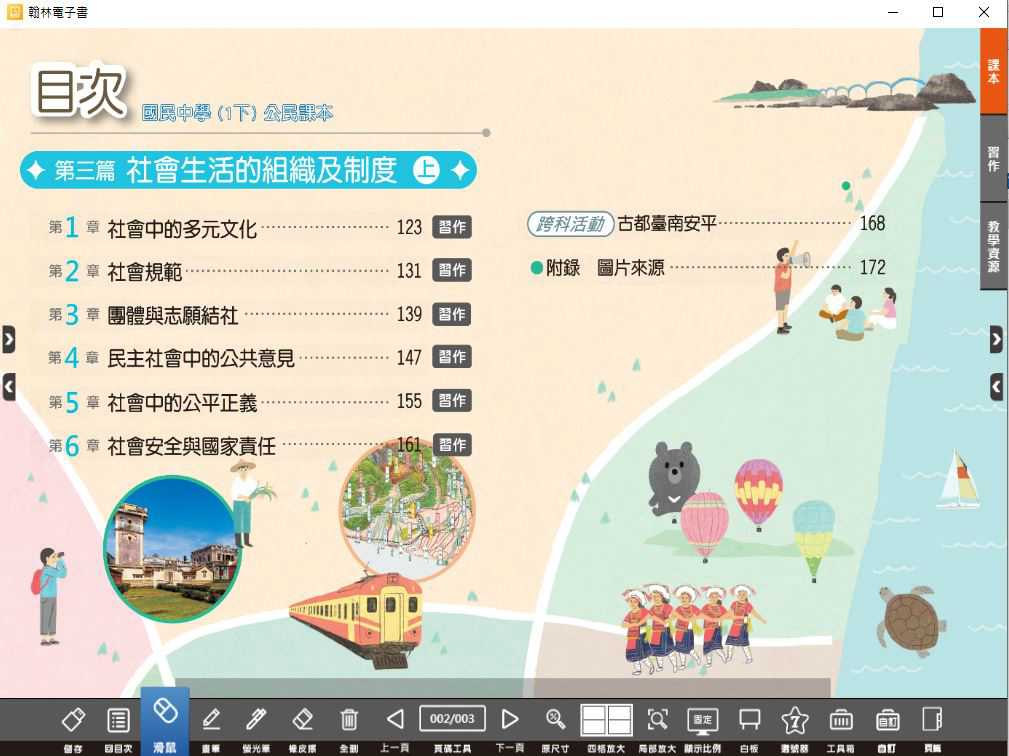Click the 四格放大 four-grid zoom icon
Viewport: 1009px width, 756px height.
606,719
